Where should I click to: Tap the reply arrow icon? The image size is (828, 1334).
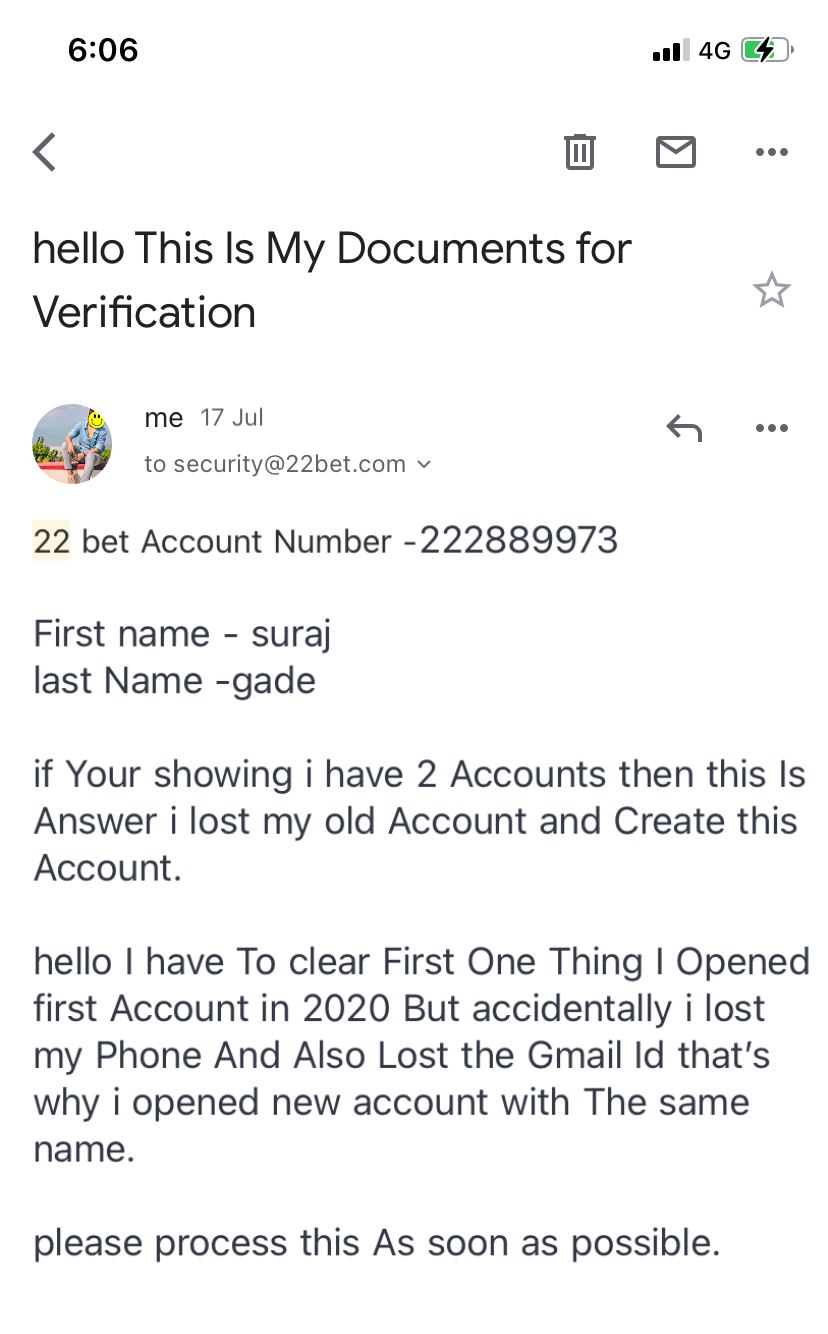[684, 429]
